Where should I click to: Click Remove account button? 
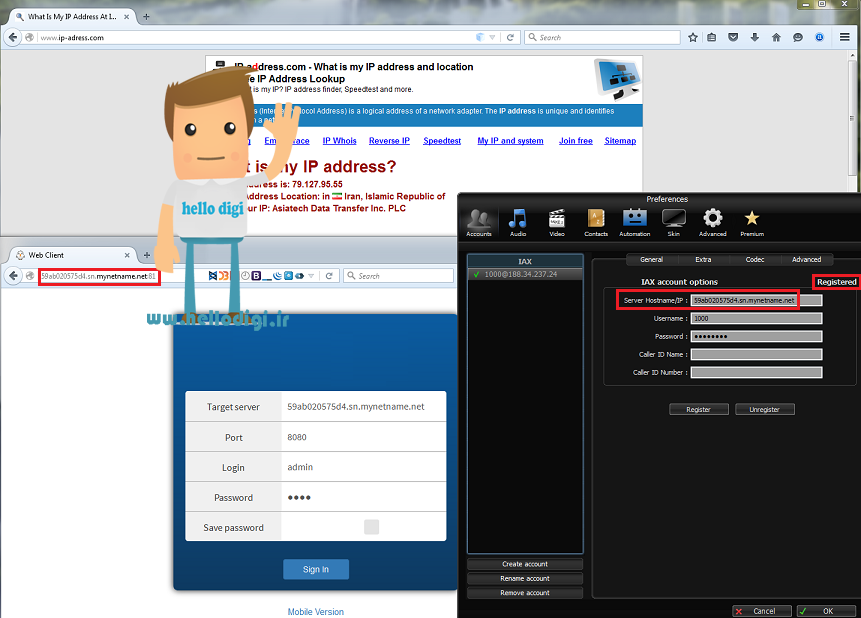click(x=525, y=593)
